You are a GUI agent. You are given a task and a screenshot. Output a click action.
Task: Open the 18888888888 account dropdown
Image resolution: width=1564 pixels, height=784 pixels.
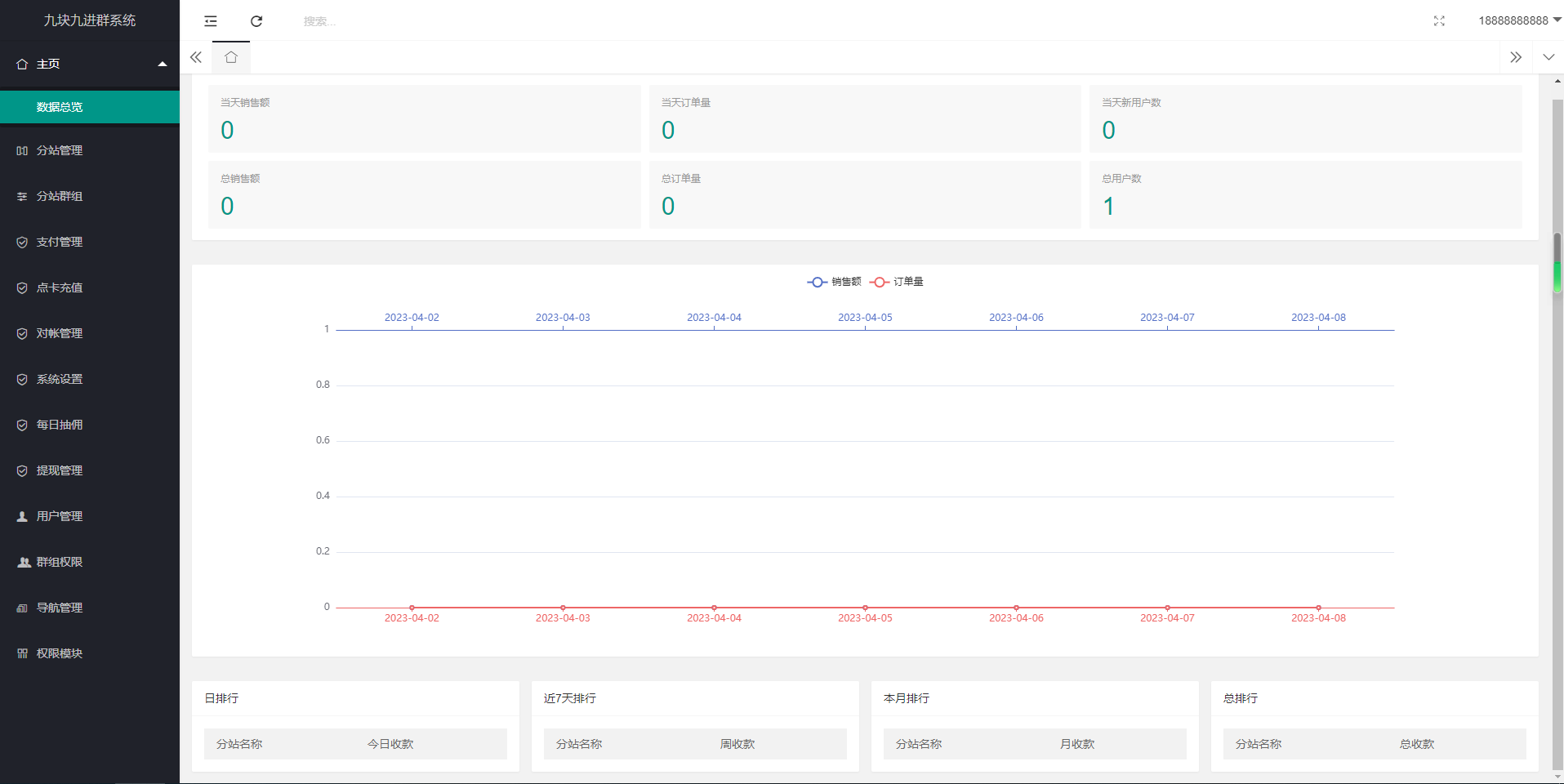click(1518, 20)
